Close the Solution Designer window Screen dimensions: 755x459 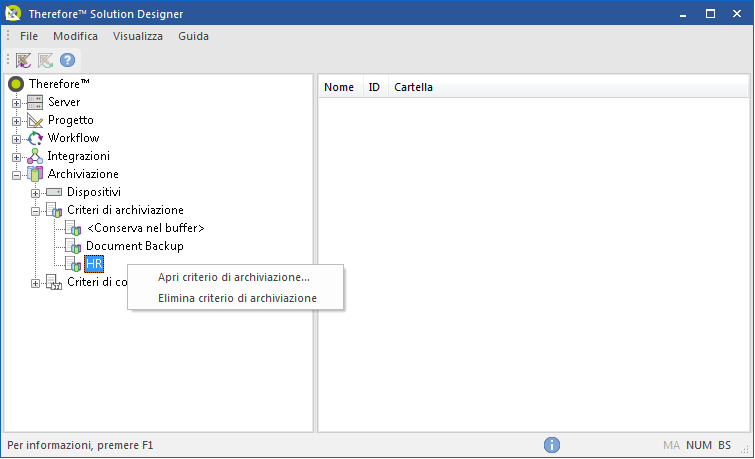tap(737, 13)
